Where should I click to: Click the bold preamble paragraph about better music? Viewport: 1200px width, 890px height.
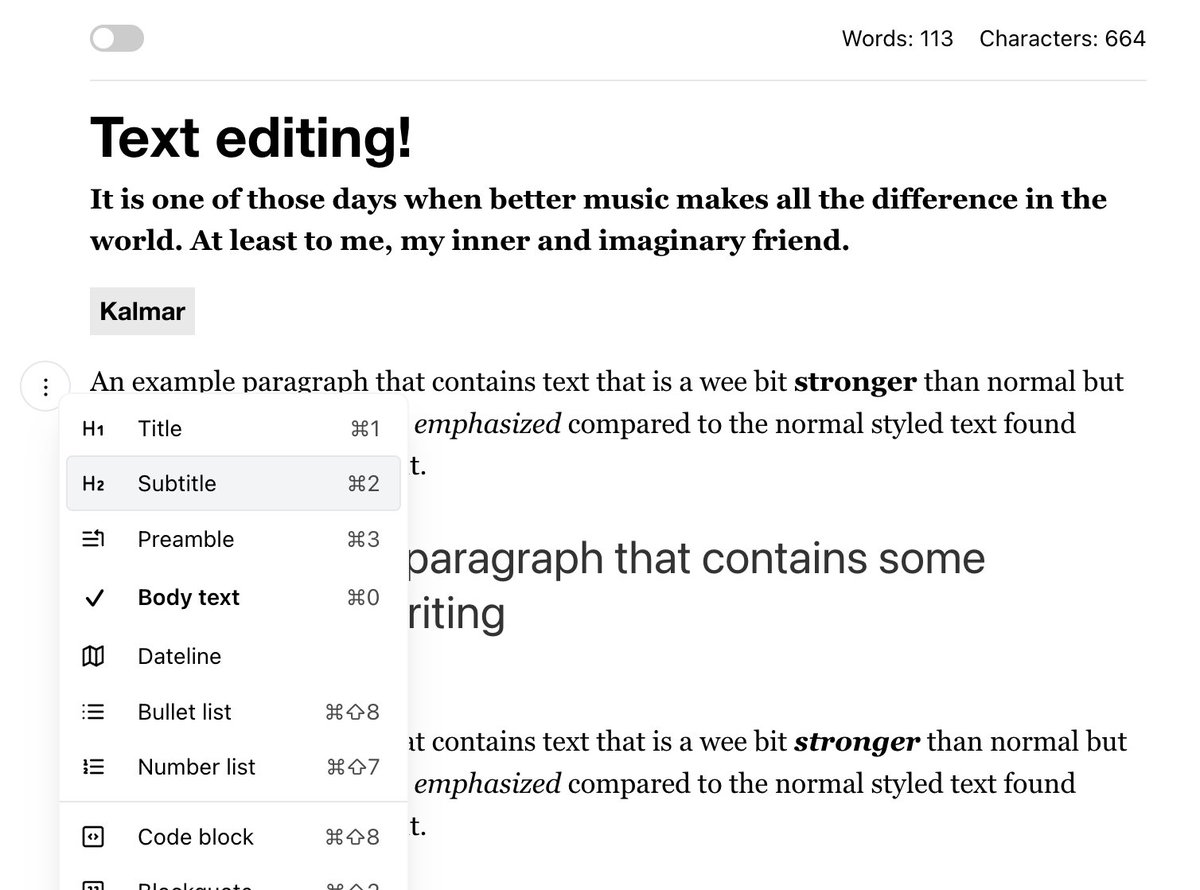[x=598, y=220]
